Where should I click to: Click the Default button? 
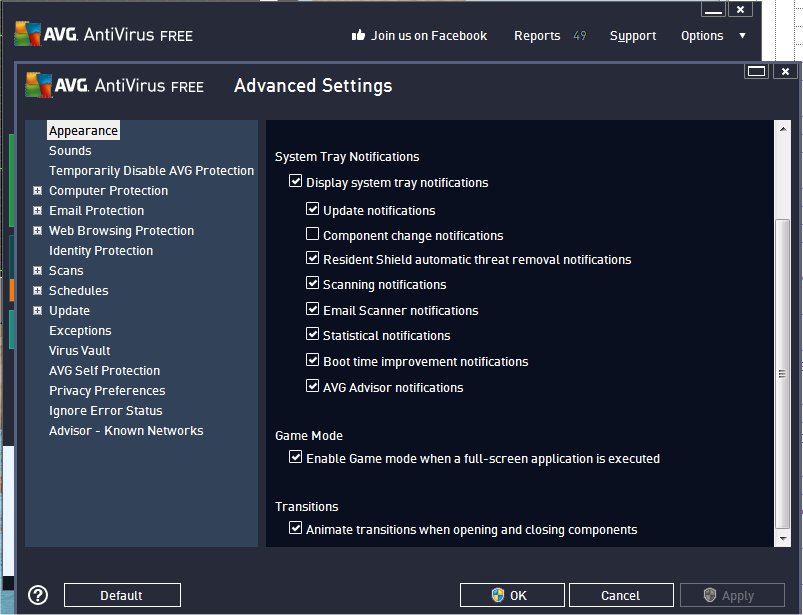[122, 595]
